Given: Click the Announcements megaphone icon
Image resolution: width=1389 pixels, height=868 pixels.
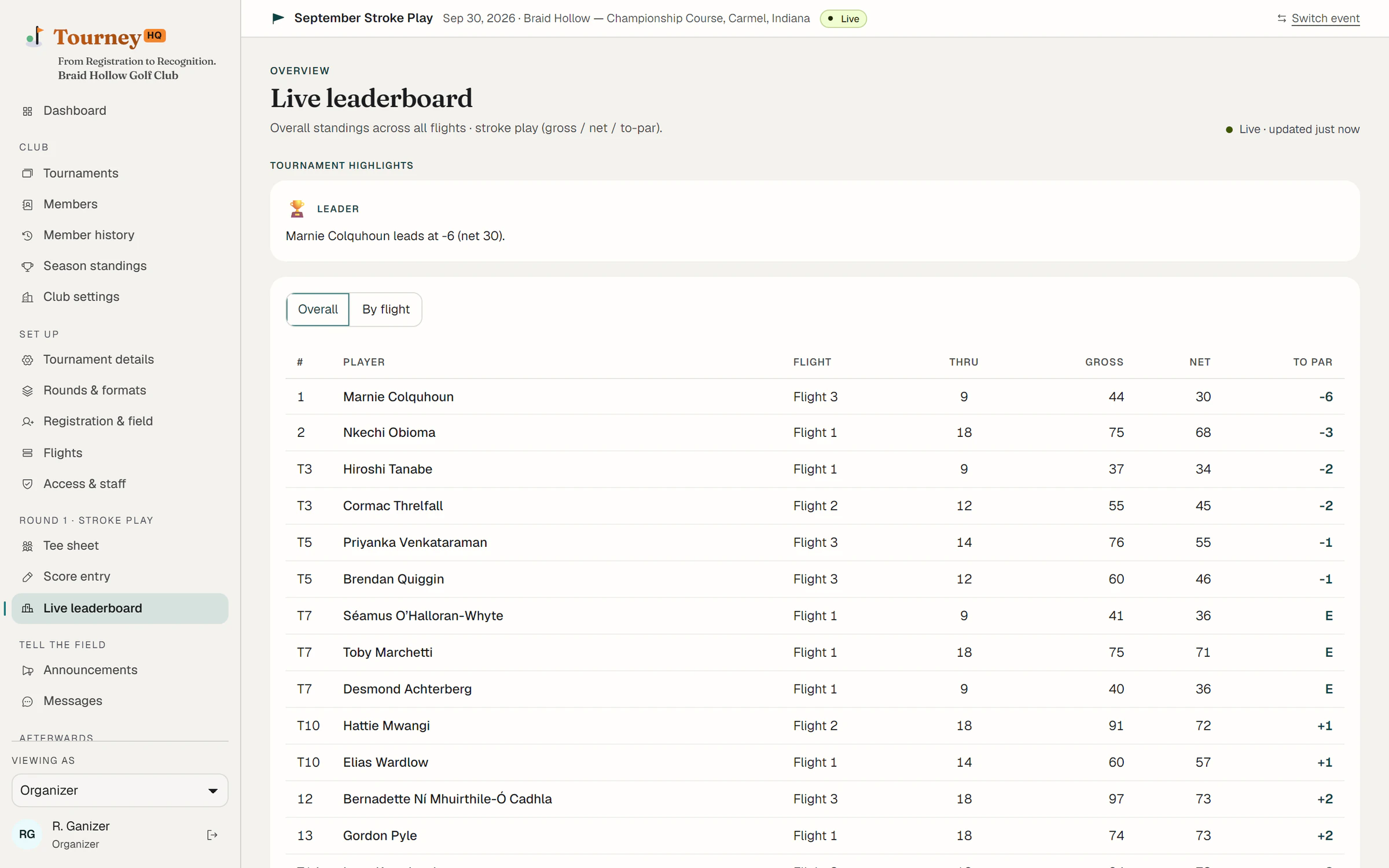Looking at the screenshot, I should [27, 670].
